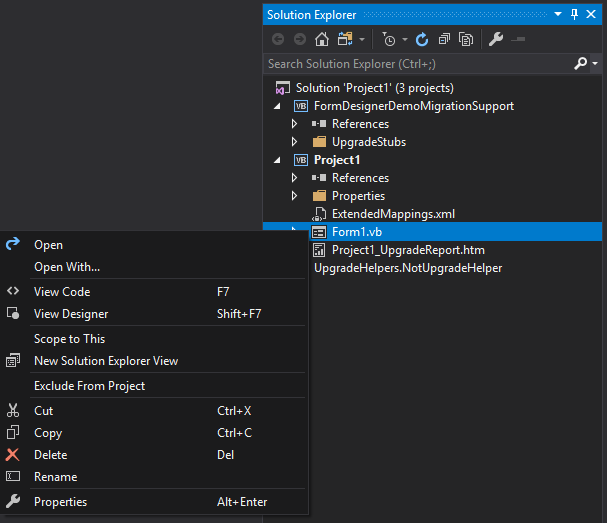Select the UpgradeStubs folder
Screen dimensions: 607x523
pyautogui.click(x=369, y=142)
